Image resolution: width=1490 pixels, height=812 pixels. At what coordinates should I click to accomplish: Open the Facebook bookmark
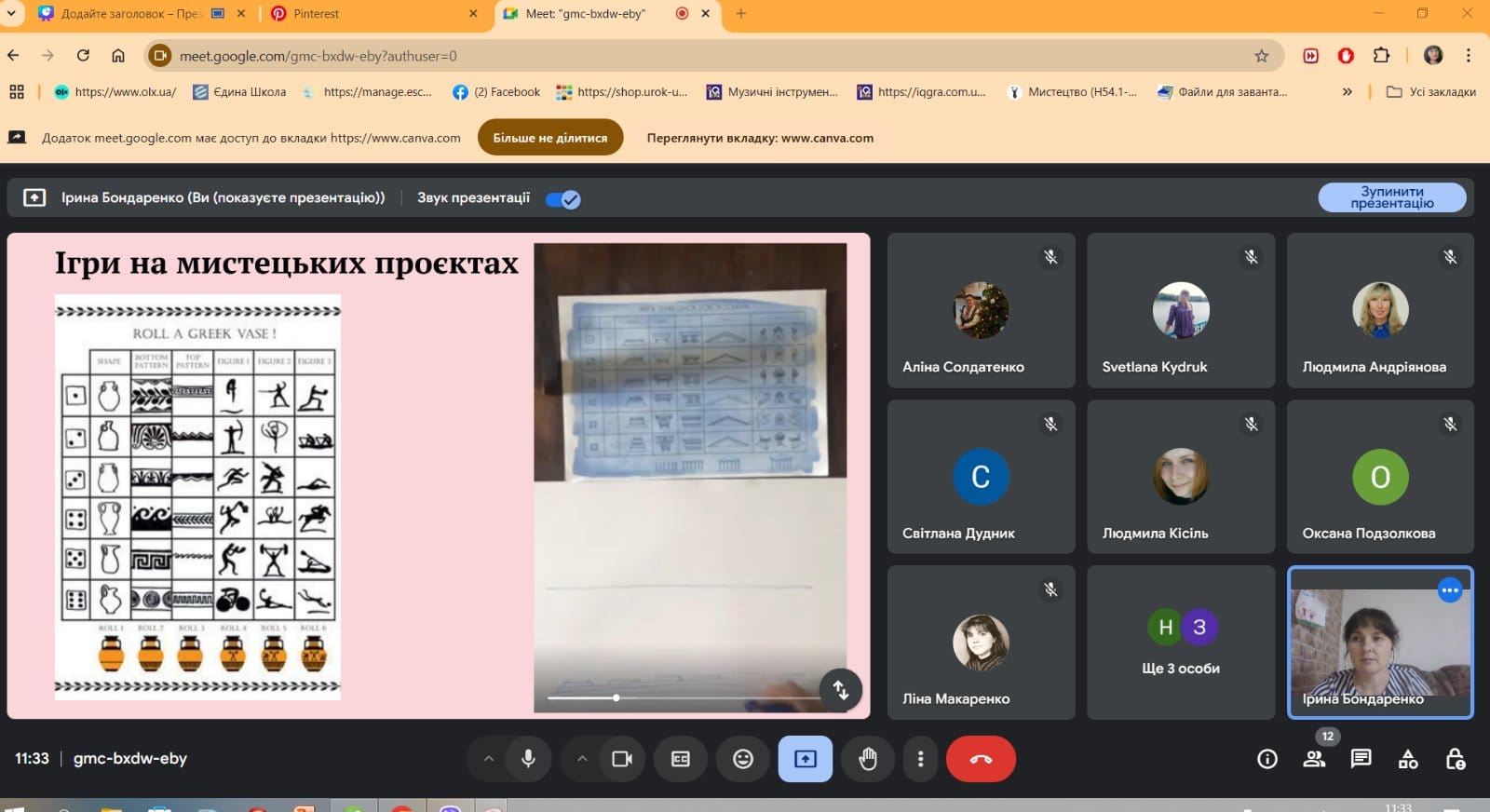pos(496,91)
